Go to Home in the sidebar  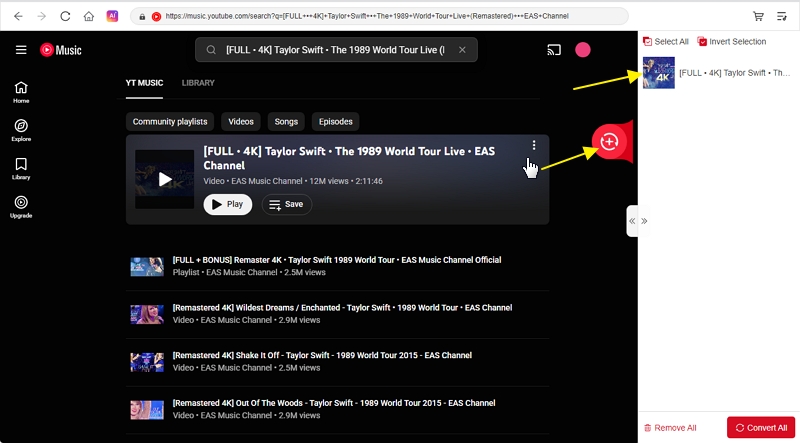tap(21, 92)
